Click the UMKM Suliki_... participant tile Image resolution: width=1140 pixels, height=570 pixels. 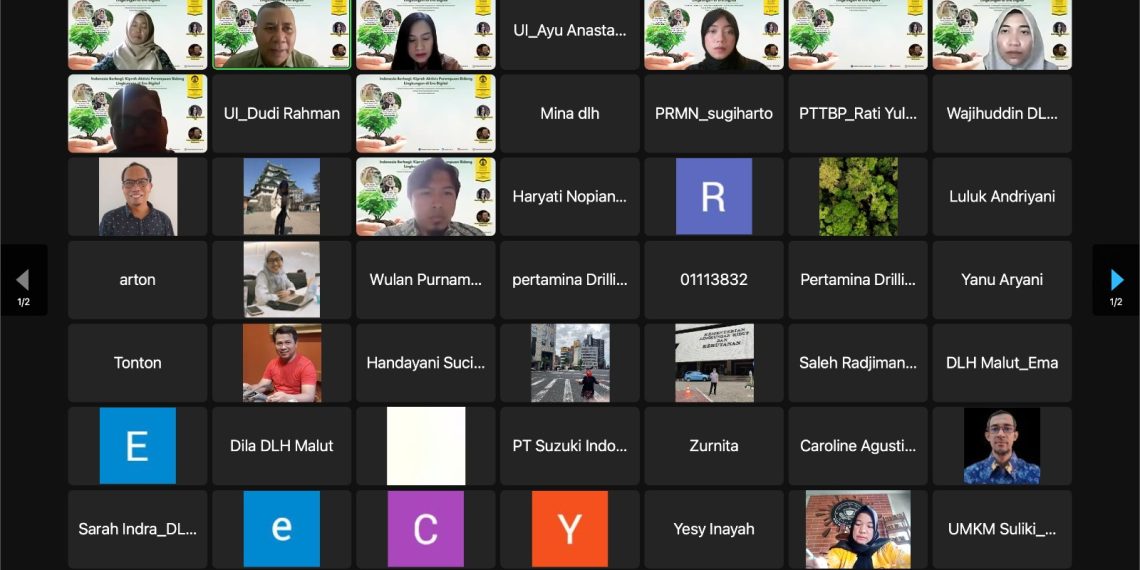coord(1002,529)
